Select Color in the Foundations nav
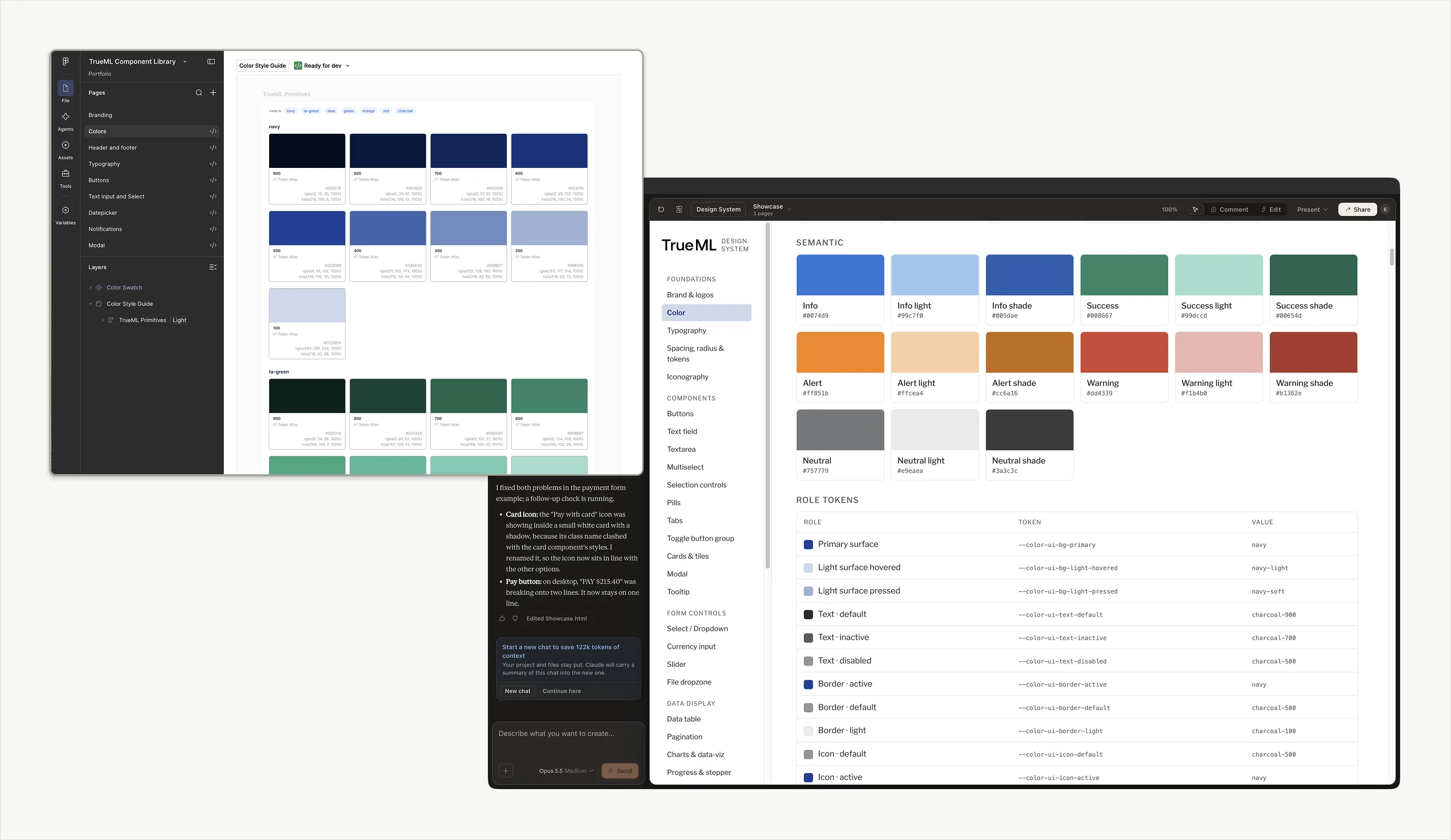 point(707,312)
